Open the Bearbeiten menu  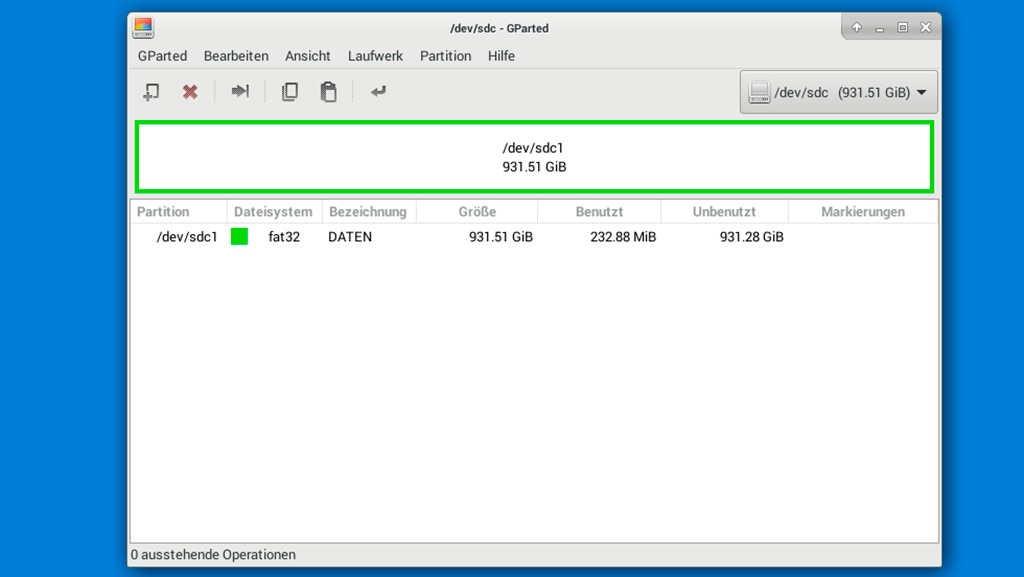[x=236, y=56]
